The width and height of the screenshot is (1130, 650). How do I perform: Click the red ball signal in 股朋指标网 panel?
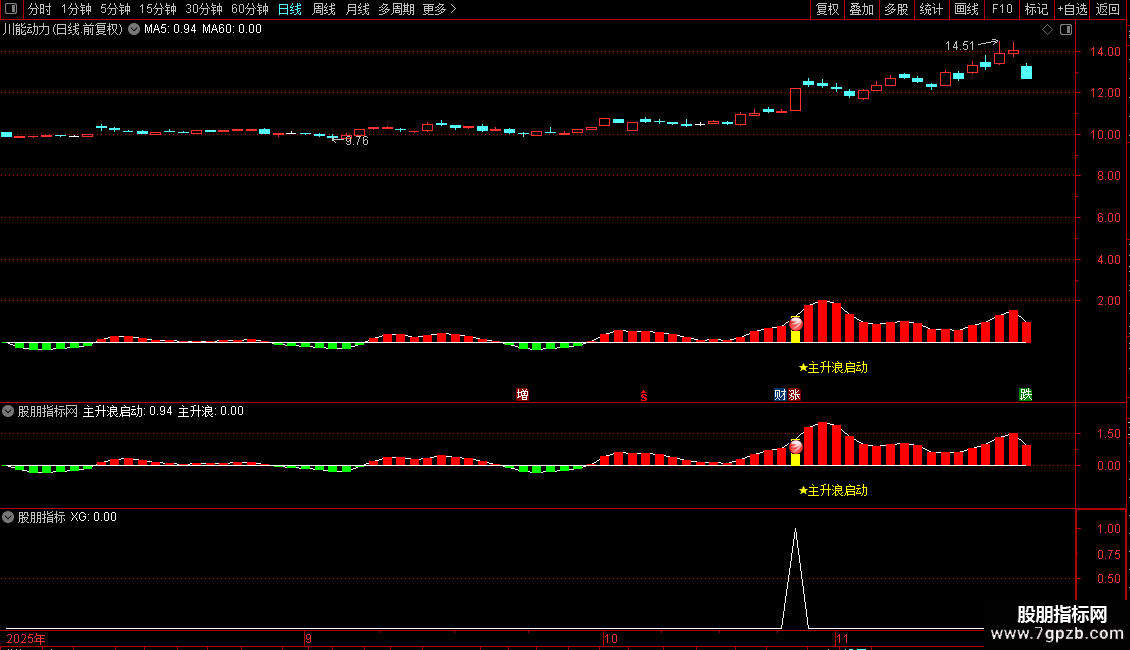coord(796,448)
